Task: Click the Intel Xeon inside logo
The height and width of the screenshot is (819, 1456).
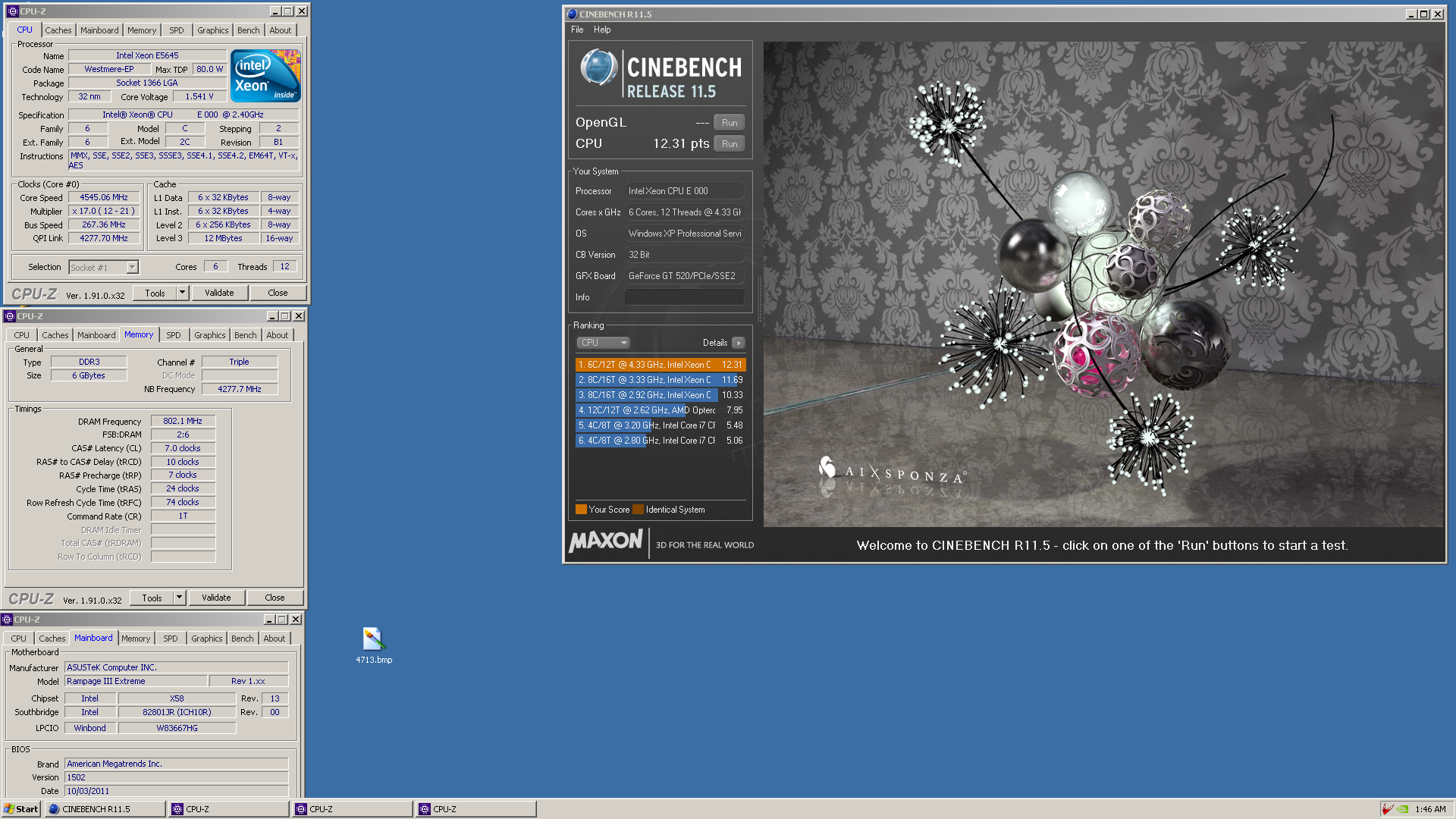Action: coord(265,76)
